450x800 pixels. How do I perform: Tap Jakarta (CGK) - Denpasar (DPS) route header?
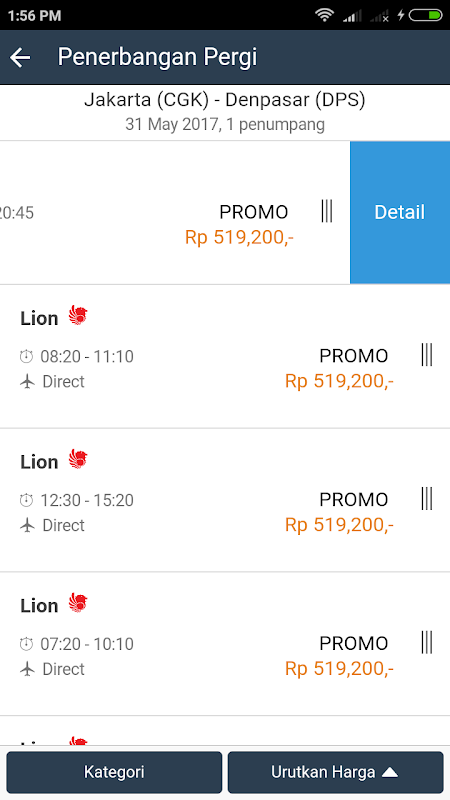[x=225, y=100]
